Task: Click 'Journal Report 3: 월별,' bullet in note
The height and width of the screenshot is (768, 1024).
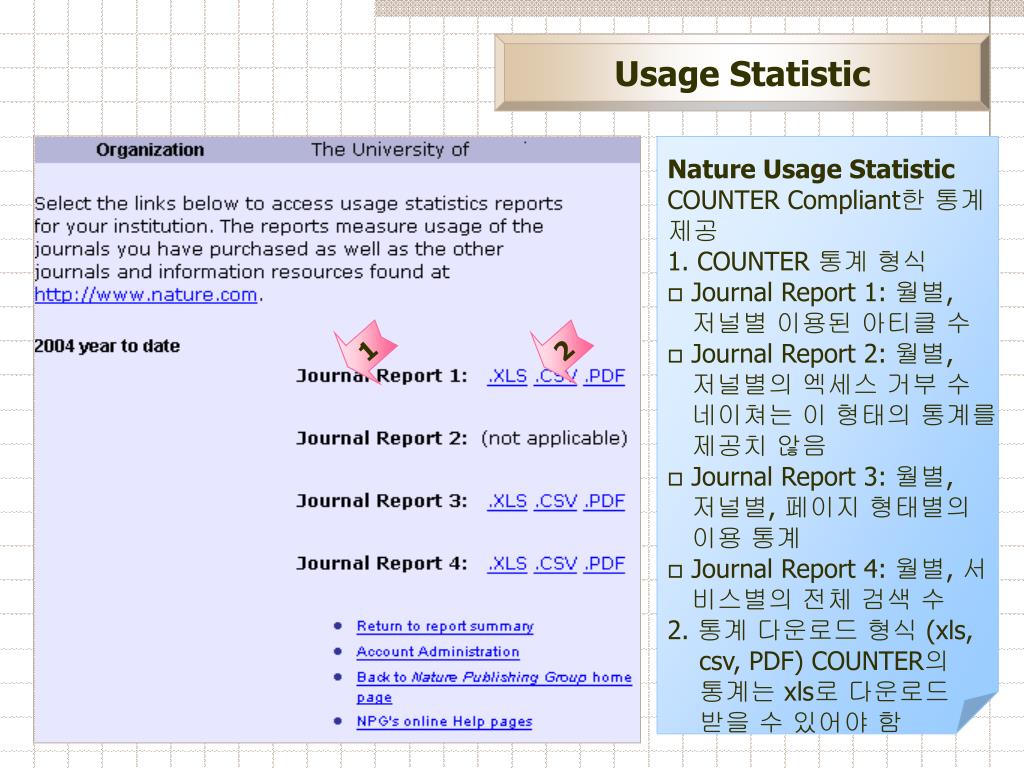Action: click(x=811, y=477)
